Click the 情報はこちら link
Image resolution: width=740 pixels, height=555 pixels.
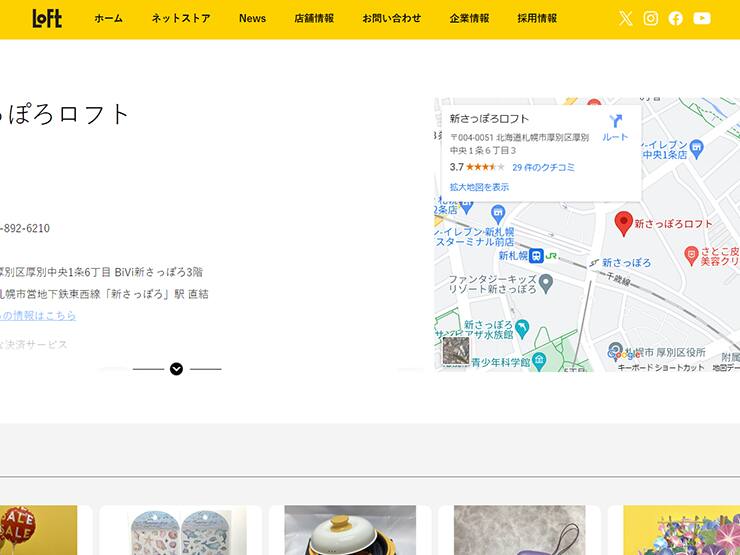[x=38, y=315]
